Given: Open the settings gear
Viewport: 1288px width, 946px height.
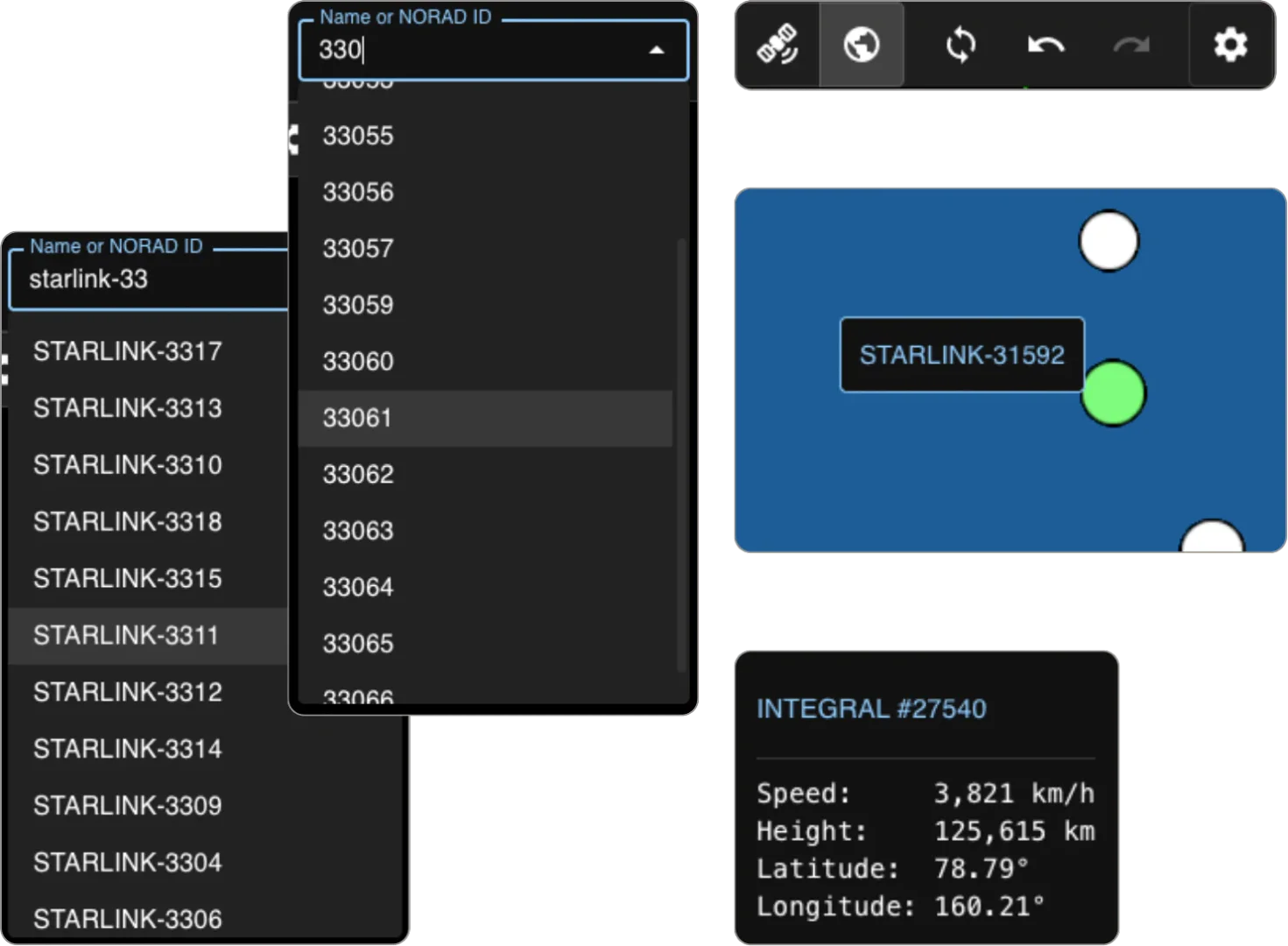Looking at the screenshot, I should pos(1230,46).
